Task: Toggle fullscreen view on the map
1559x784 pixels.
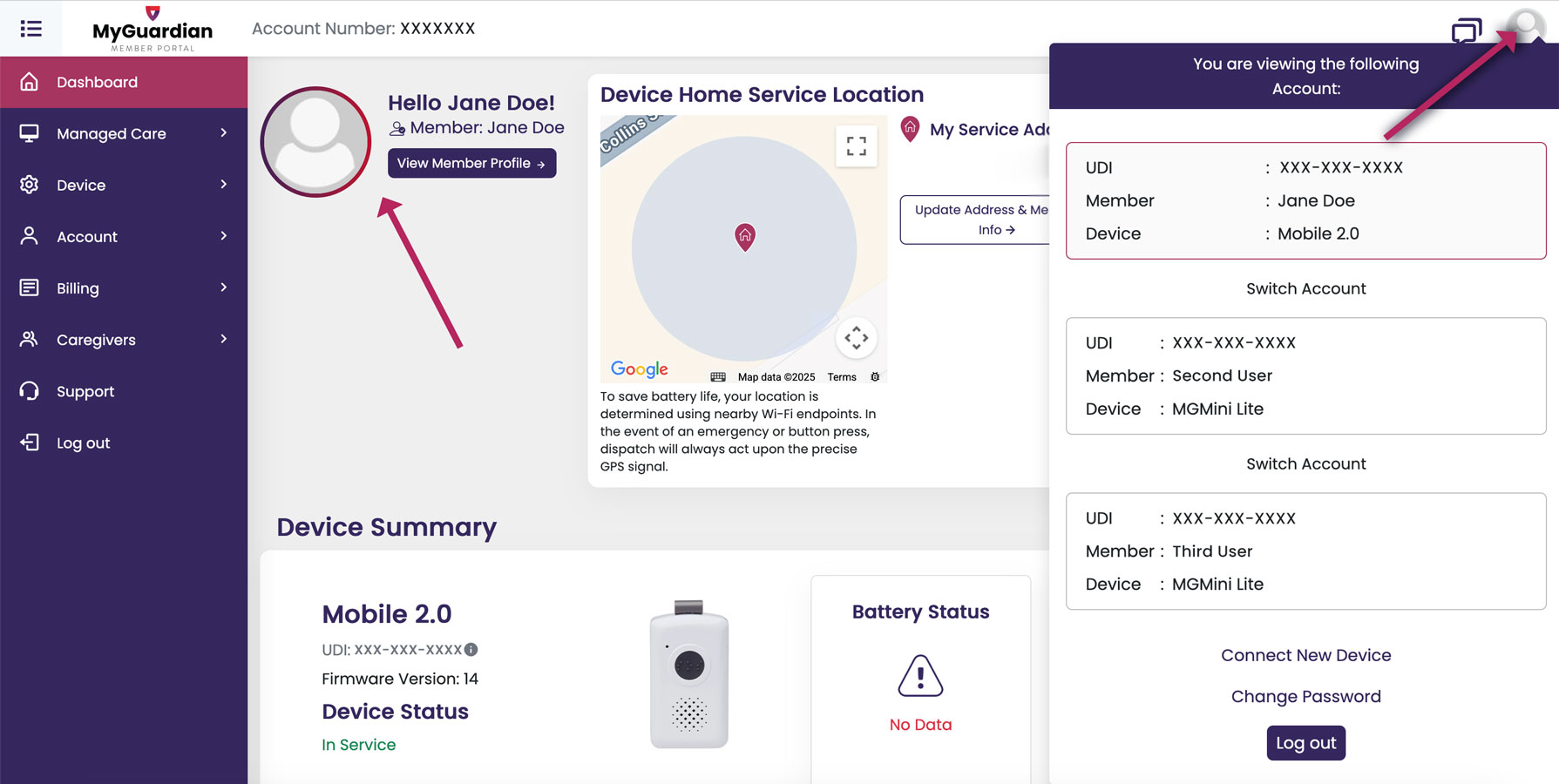Action: pyautogui.click(x=856, y=146)
